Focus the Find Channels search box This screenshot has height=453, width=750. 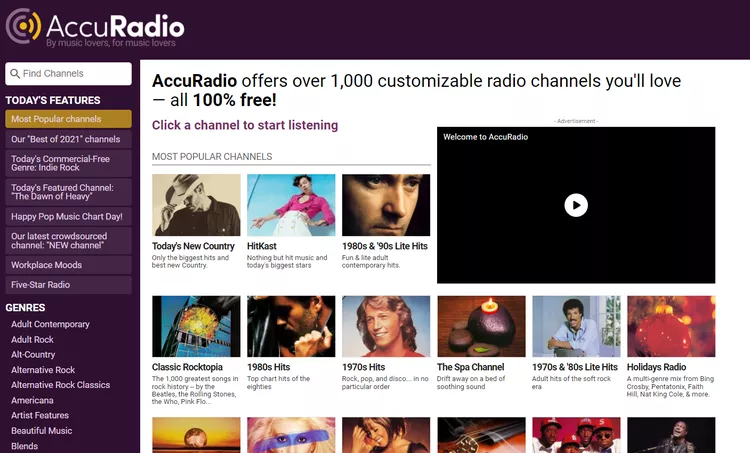[x=68, y=74]
